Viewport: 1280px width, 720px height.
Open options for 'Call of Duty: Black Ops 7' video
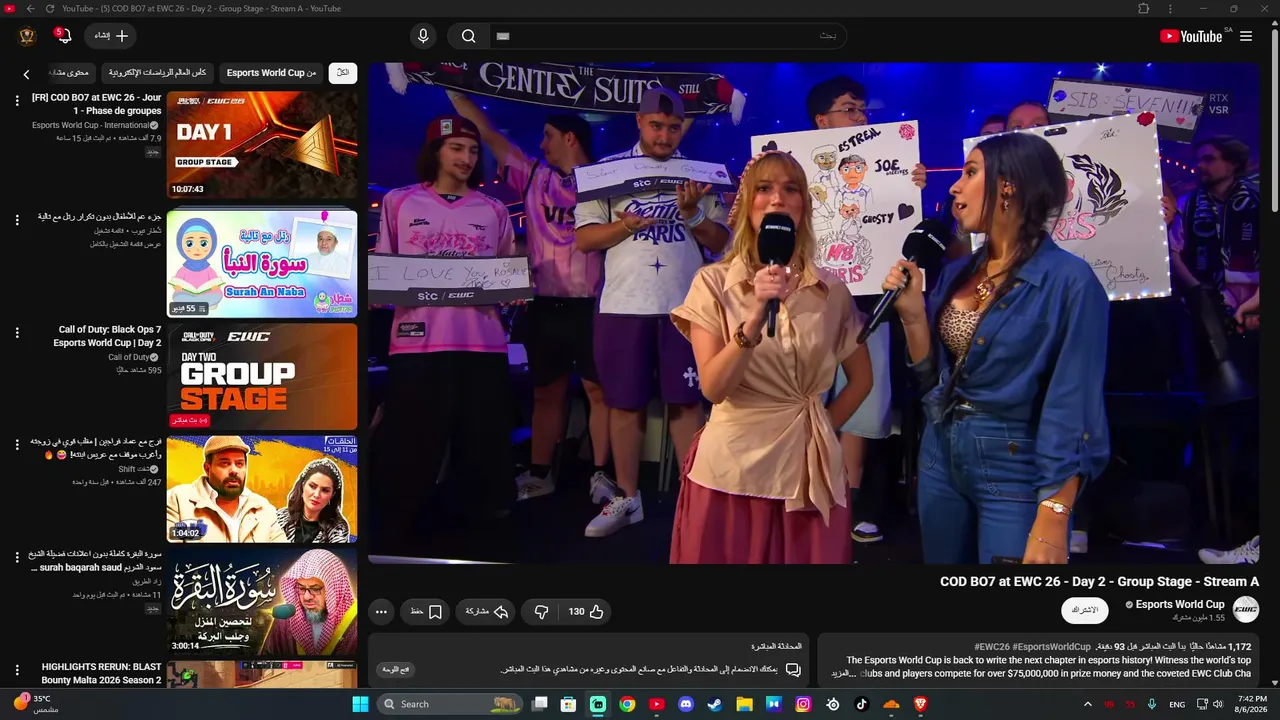(16, 333)
